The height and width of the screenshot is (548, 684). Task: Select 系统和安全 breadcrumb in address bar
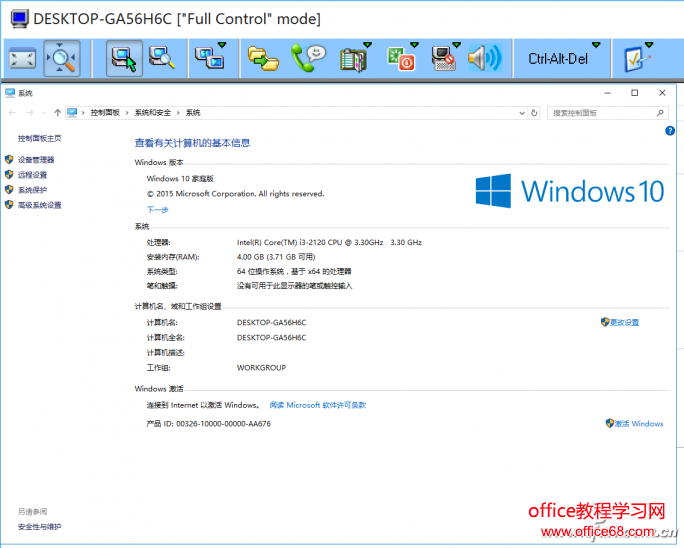(153, 113)
